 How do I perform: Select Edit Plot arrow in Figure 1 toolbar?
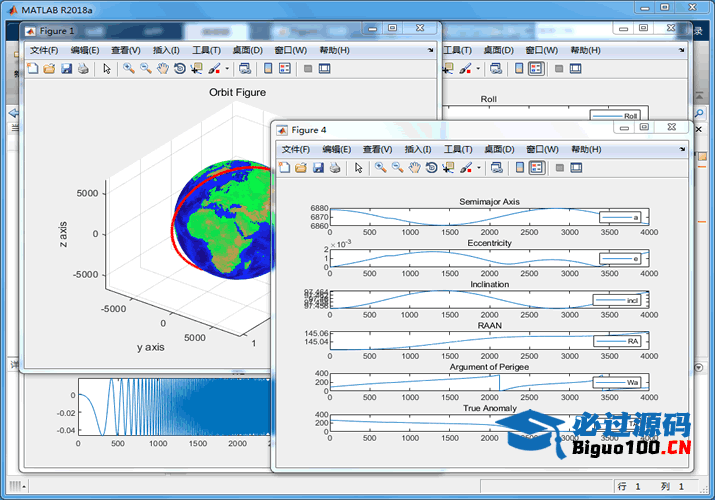[107, 69]
